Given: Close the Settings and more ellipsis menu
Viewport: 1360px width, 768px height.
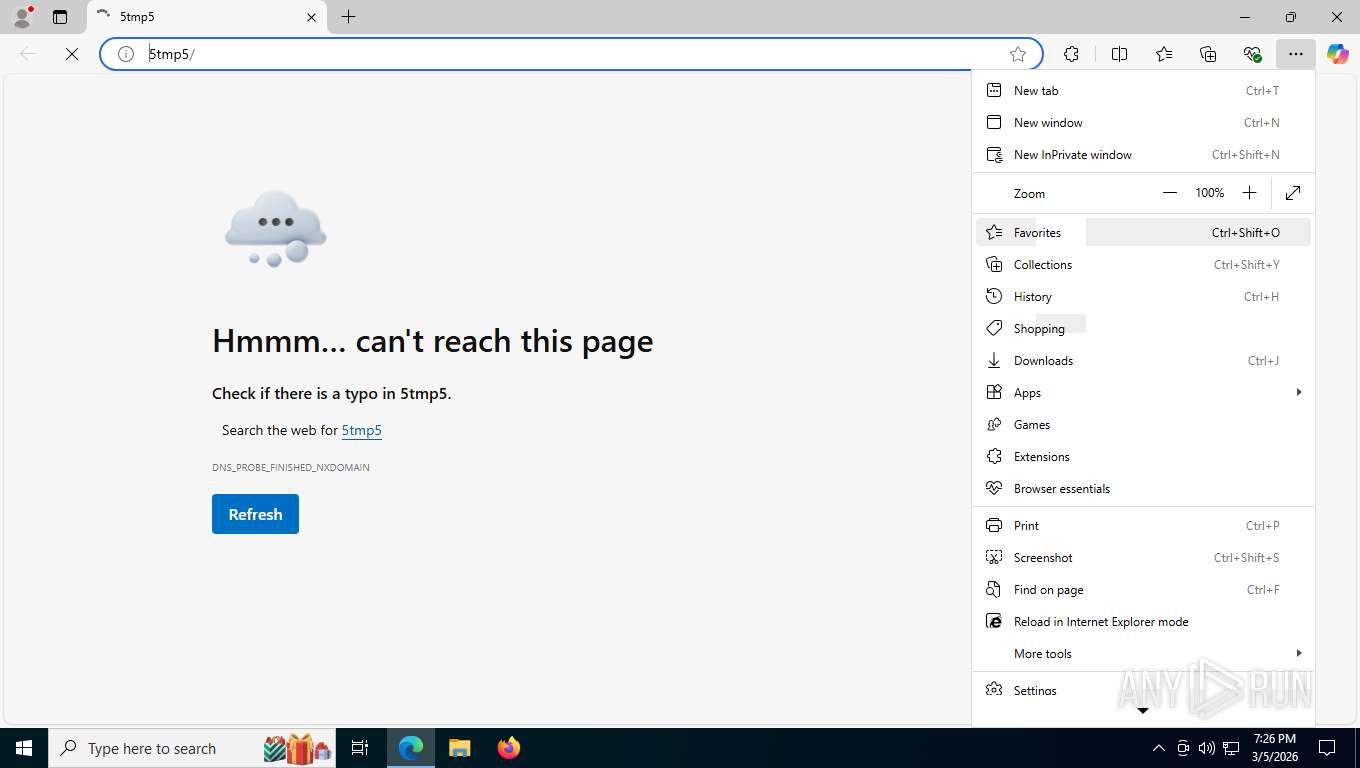Looking at the screenshot, I should coord(1296,54).
